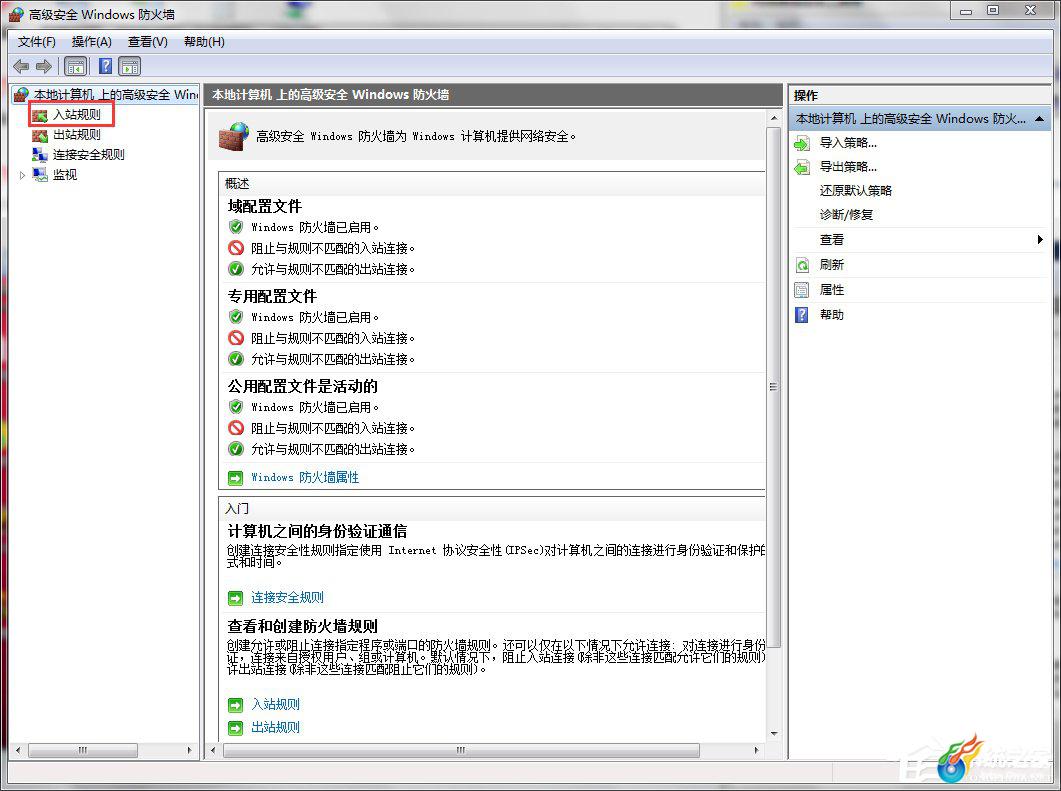The height and width of the screenshot is (791, 1061).
Task: Click the 导入策略 green arrow icon
Action: click(802, 143)
